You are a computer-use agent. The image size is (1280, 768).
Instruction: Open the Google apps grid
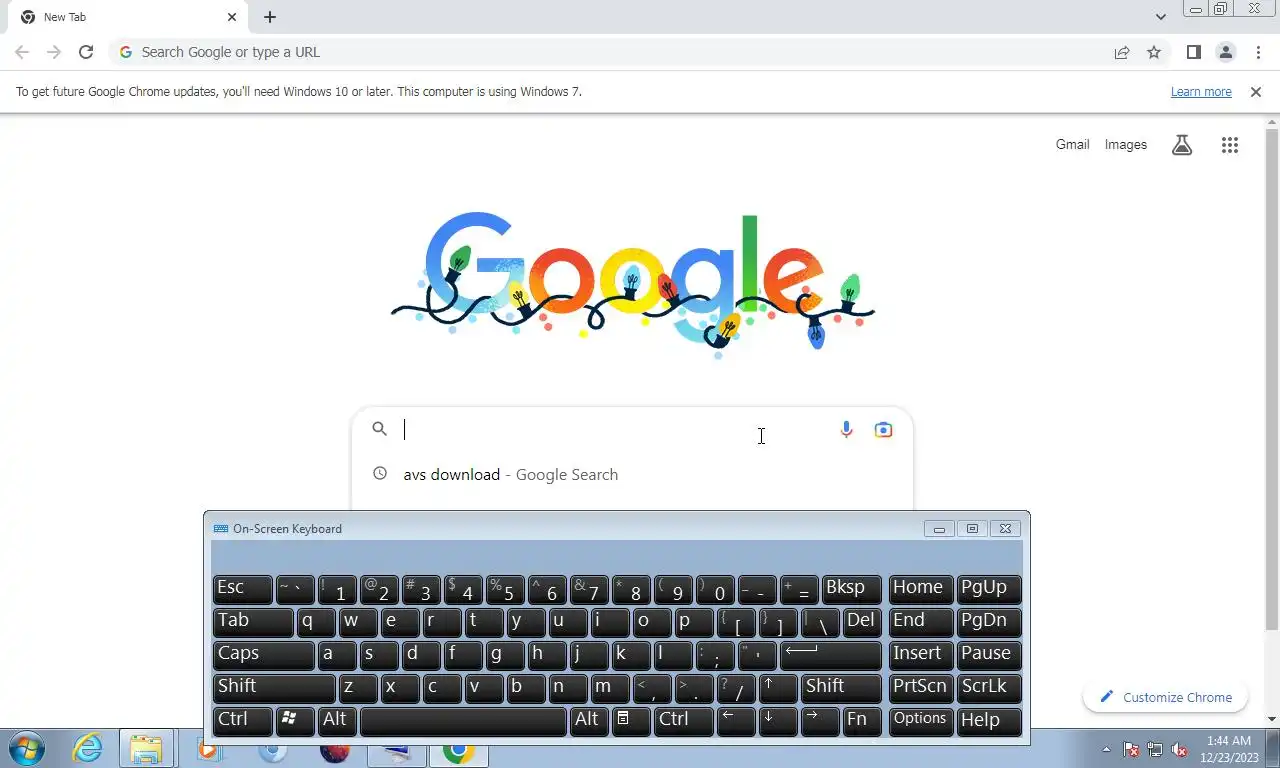[1230, 145]
